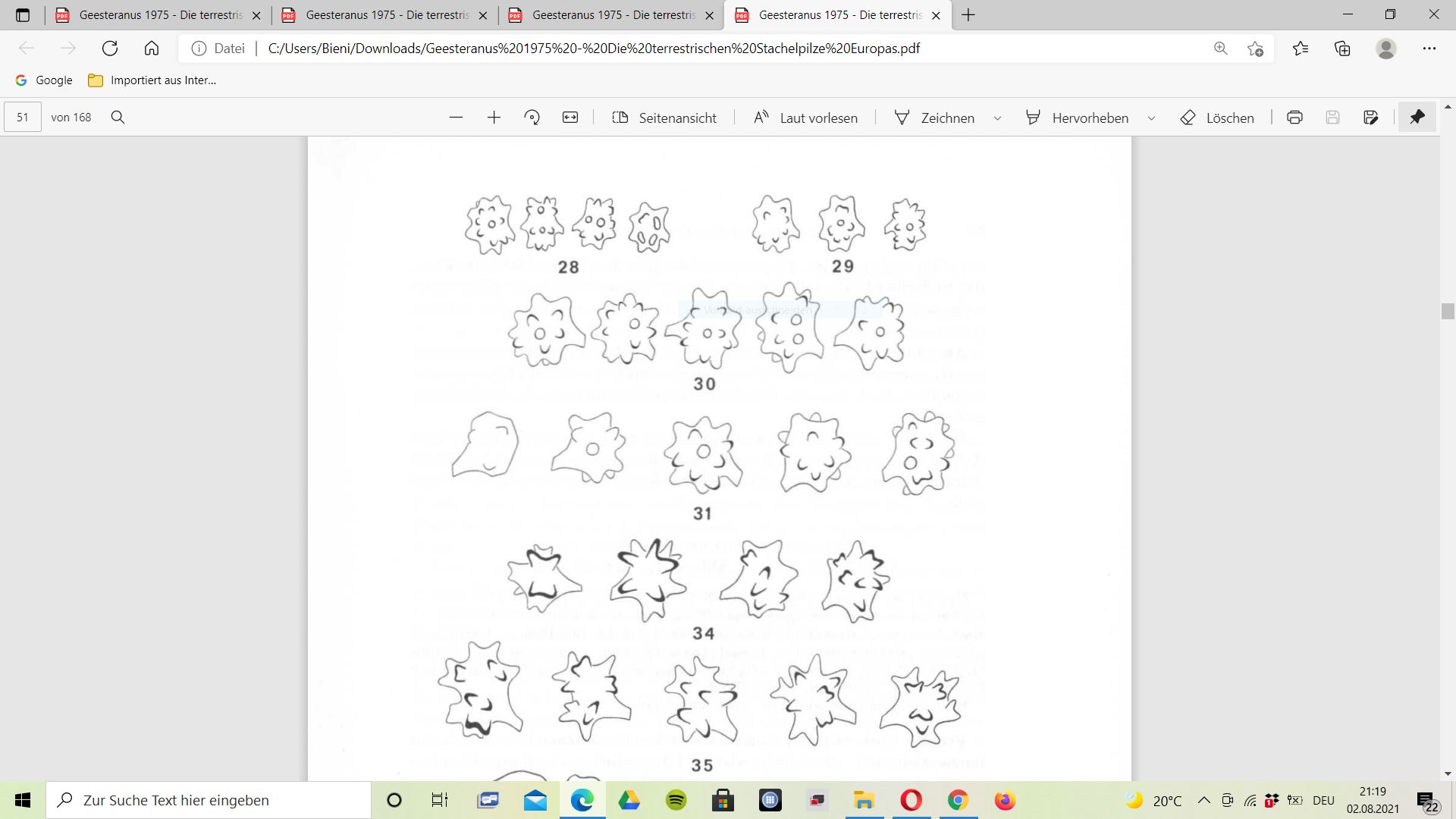
Task: Print the PDF document
Action: pyautogui.click(x=1294, y=118)
